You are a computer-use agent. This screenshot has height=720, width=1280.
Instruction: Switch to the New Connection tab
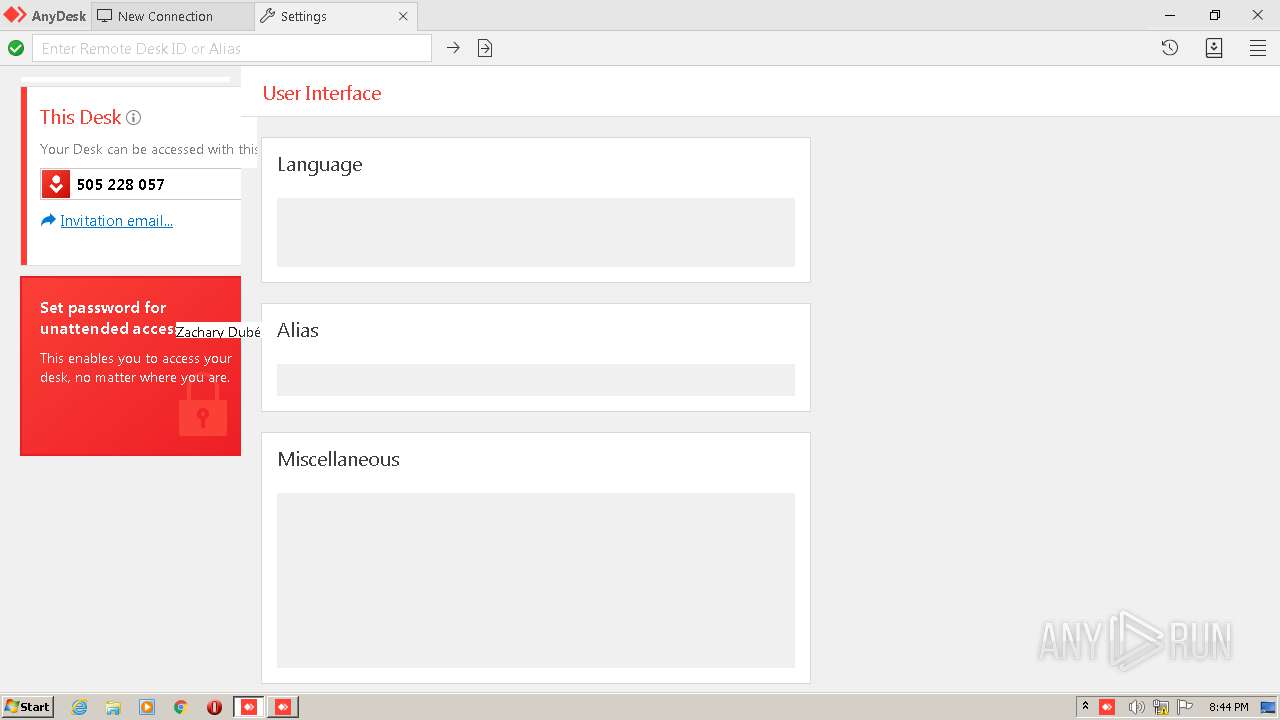click(172, 16)
